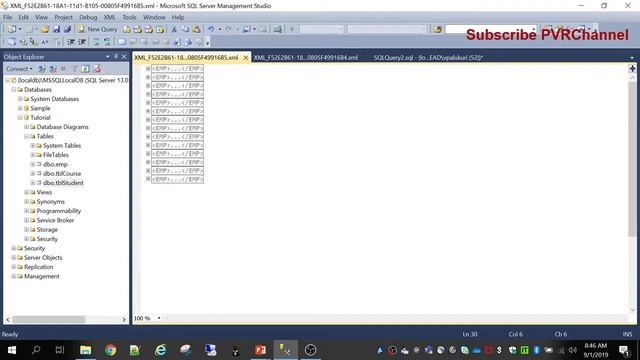This screenshot has height=360, width=640.
Task: Click the Uncomment selected lines icon
Action: (x=107, y=42)
